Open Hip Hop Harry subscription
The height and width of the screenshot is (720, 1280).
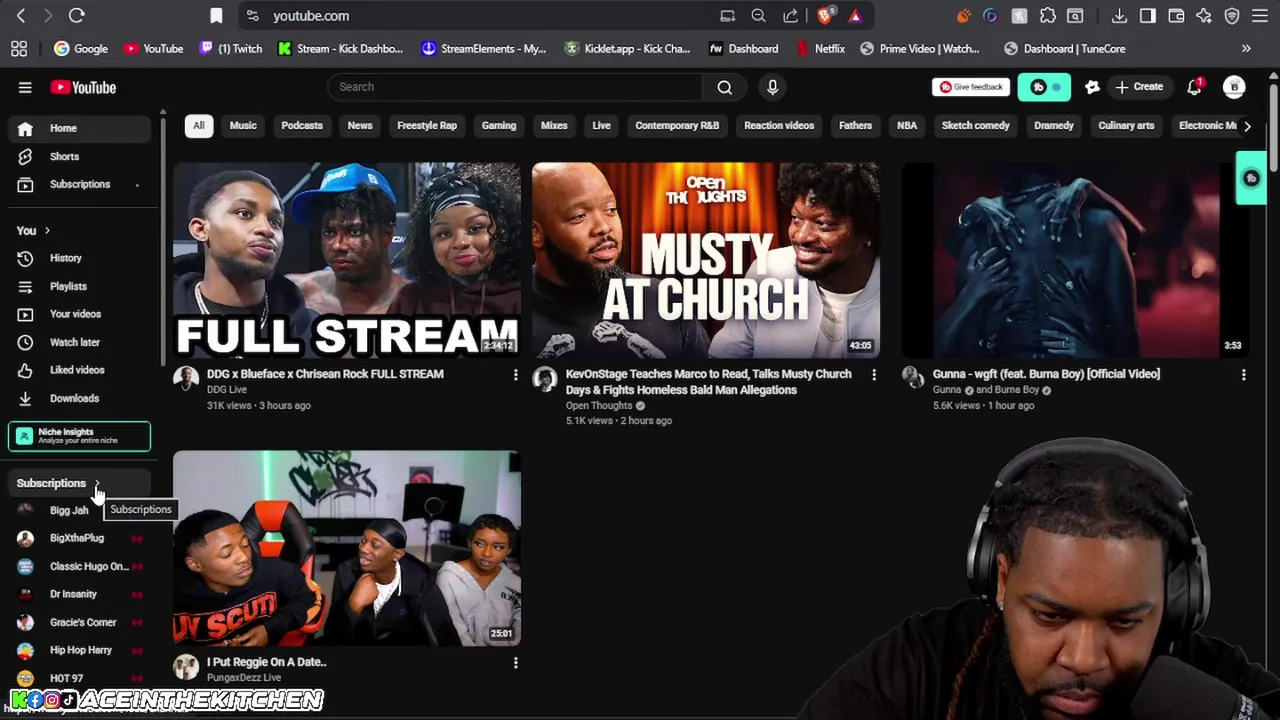click(x=80, y=650)
